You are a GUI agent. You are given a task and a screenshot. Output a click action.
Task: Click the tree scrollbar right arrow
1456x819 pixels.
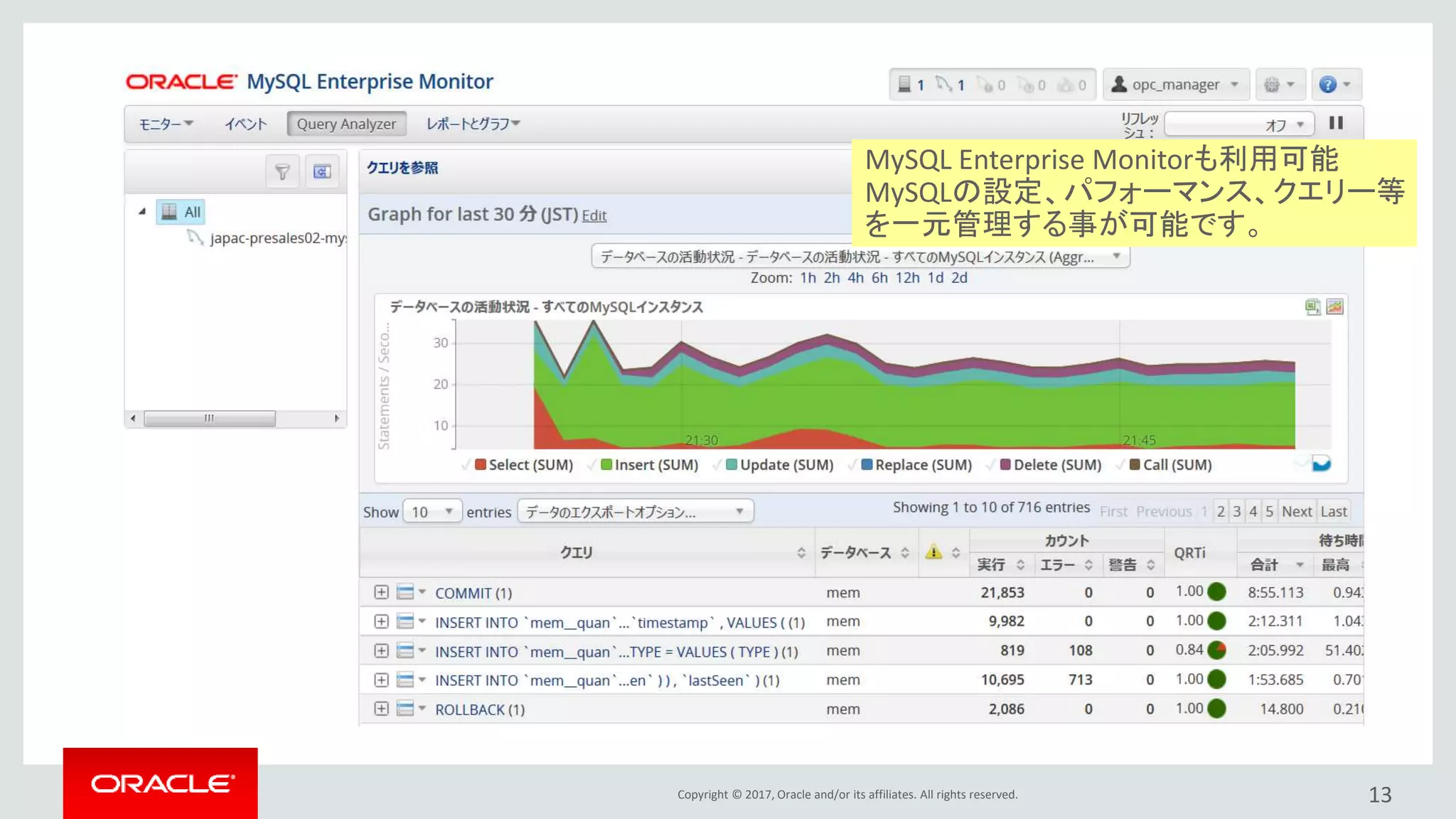(337, 418)
